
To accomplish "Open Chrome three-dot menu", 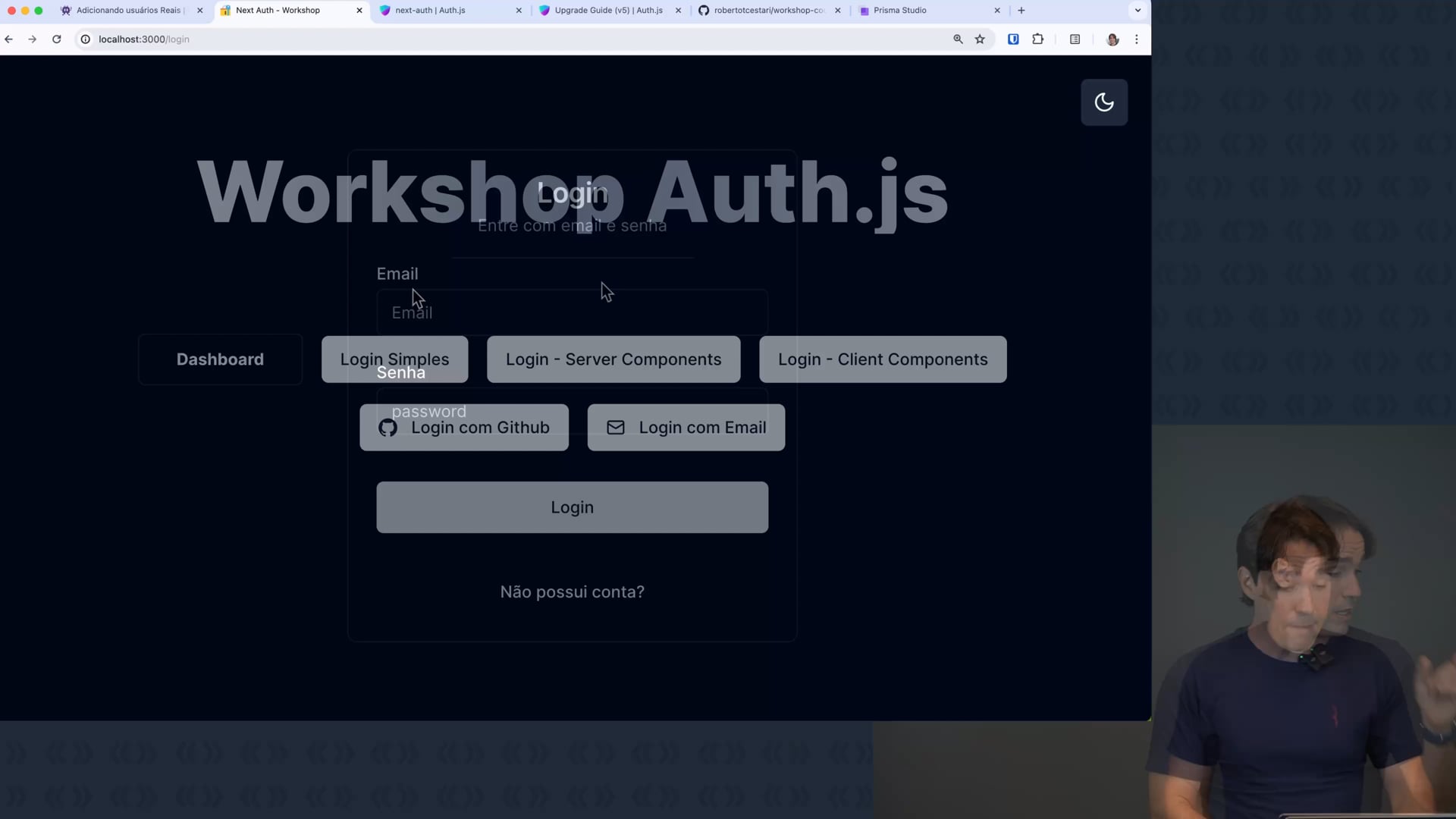I will (x=1136, y=39).
